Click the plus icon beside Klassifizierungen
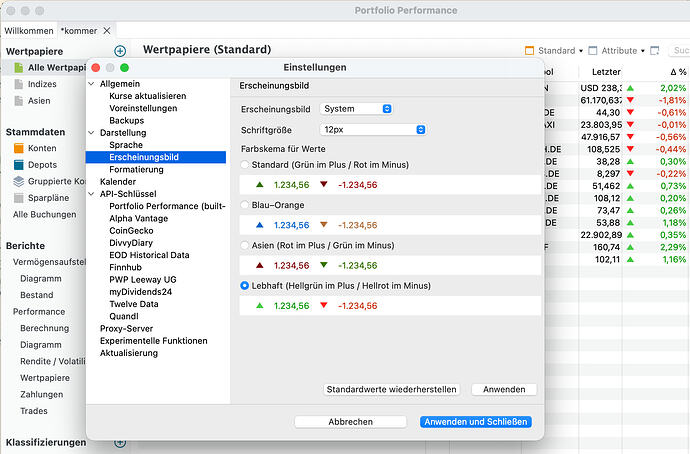The height and width of the screenshot is (454, 690). click(120, 442)
